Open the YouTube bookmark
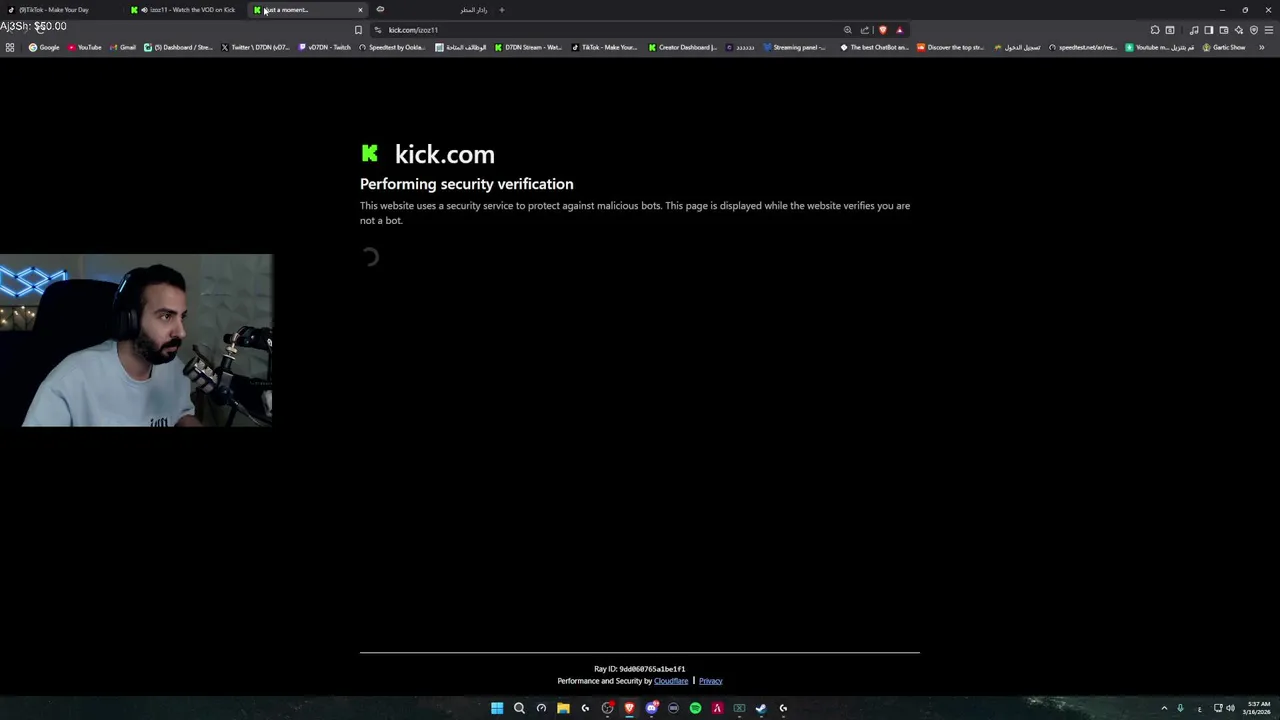Image resolution: width=1280 pixels, height=720 pixels. tap(85, 47)
